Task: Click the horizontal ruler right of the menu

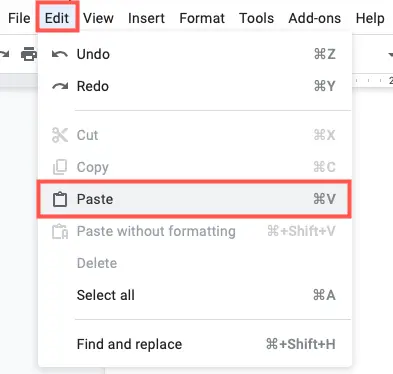Action: 373,81
